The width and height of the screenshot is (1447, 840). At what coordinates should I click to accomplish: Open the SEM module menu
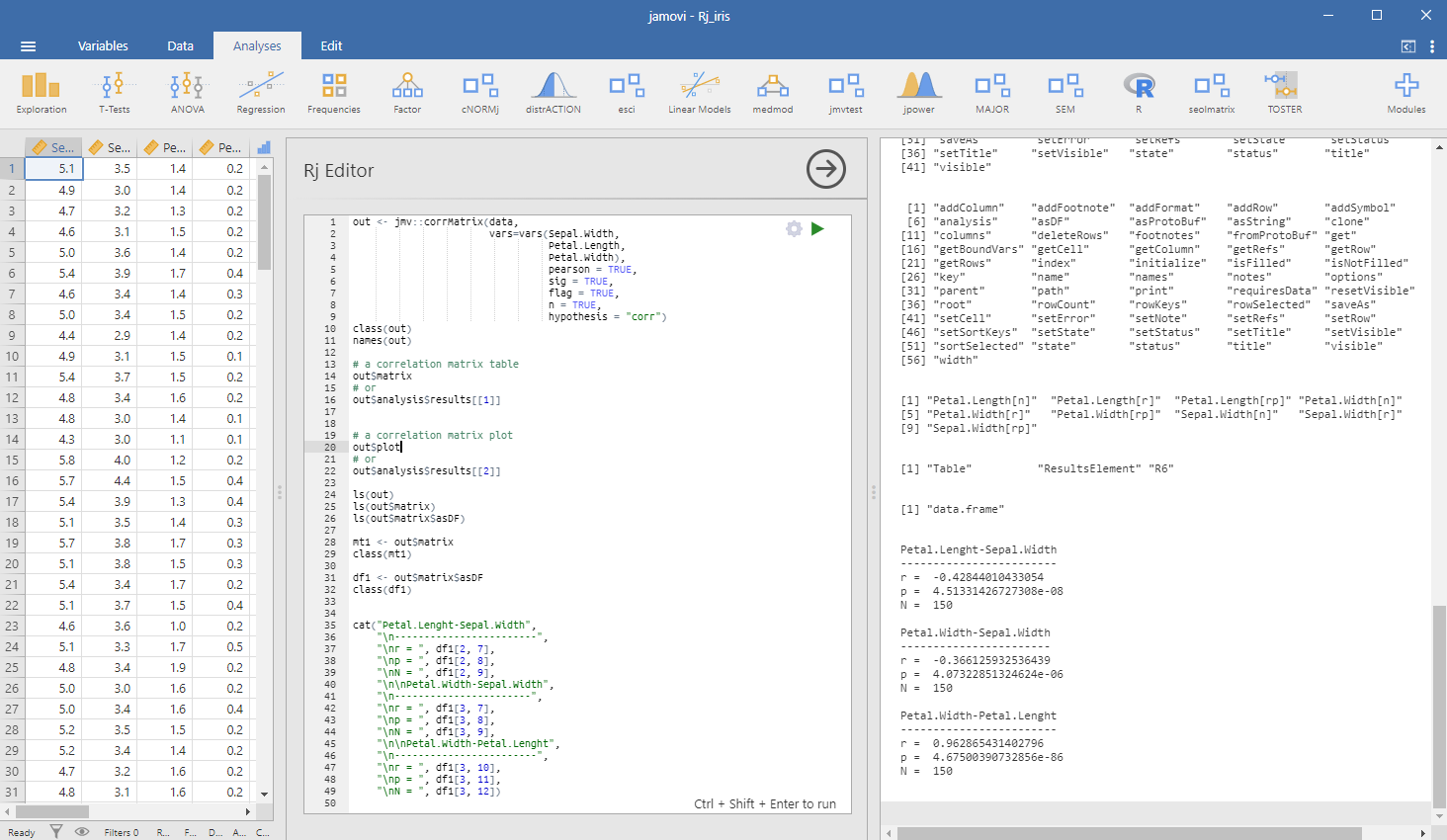pos(1065,93)
